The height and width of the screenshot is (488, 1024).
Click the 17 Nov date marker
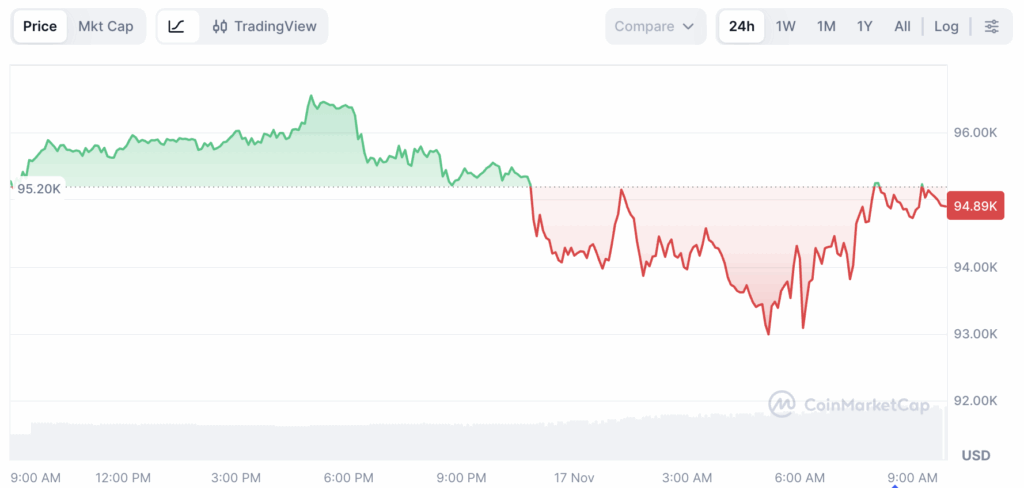(x=574, y=478)
